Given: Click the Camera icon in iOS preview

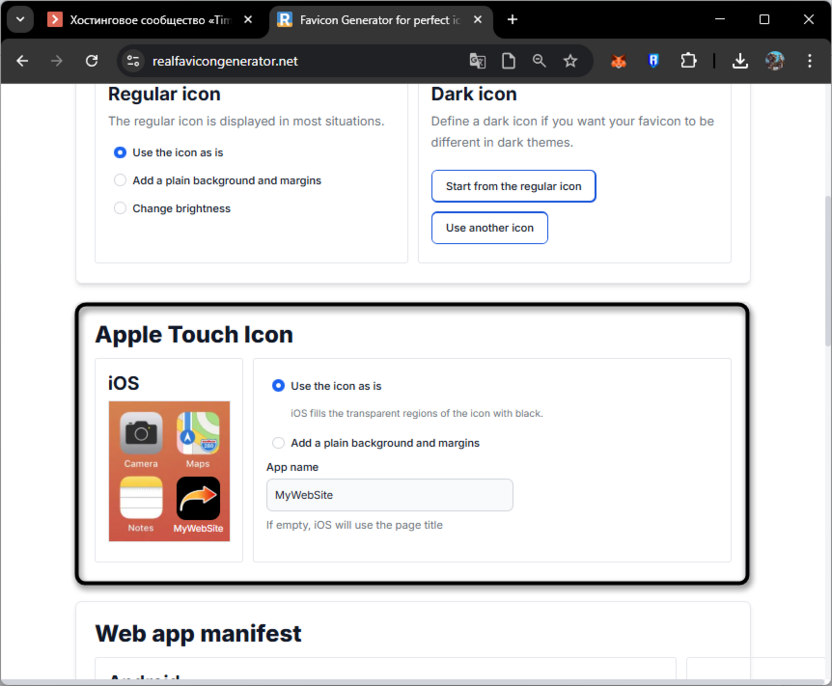Looking at the screenshot, I should tap(141, 433).
